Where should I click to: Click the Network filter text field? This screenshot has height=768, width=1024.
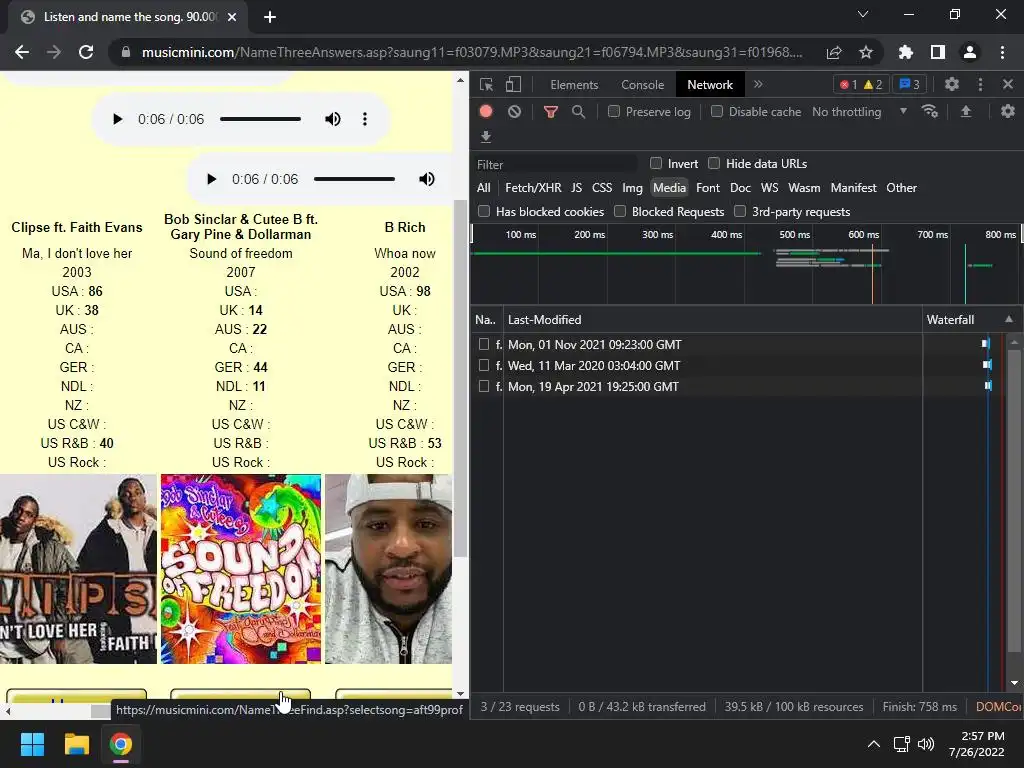[x=555, y=165]
